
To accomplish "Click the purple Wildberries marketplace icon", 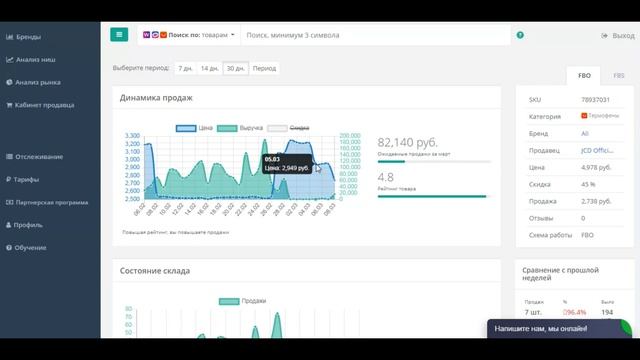I will pyautogui.click(x=146, y=35).
